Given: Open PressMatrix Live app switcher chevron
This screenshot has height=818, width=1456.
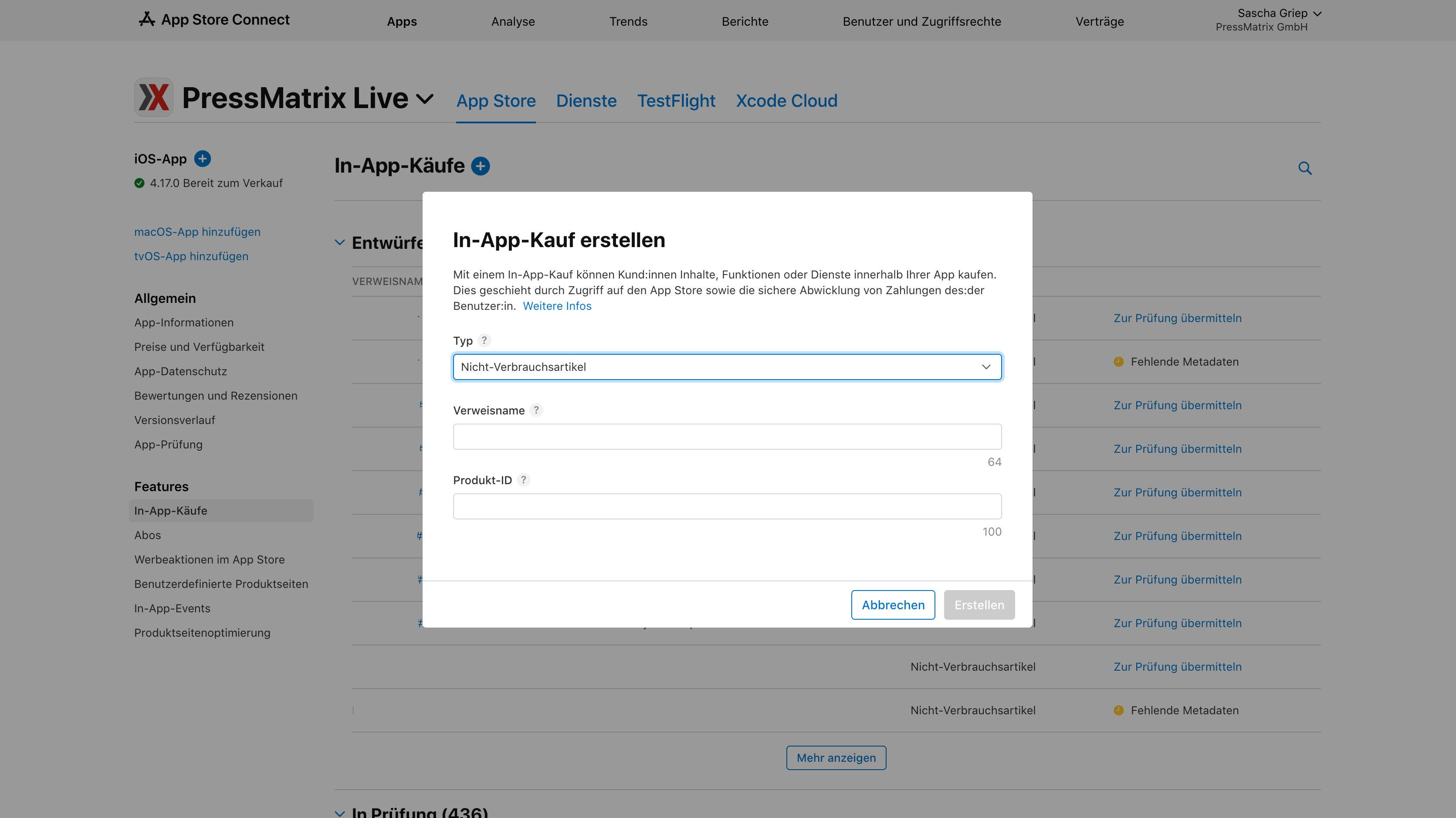Looking at the screenshot, I should pos(424,99).
